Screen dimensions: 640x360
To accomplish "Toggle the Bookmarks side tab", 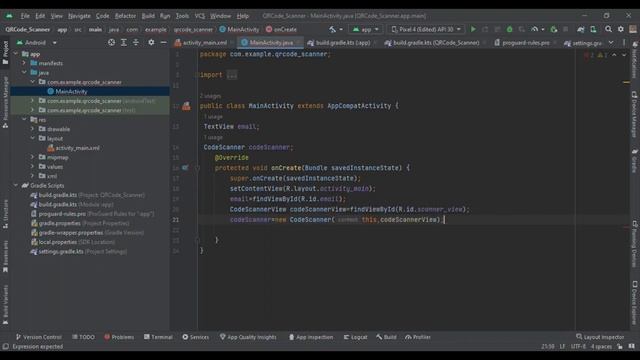I will pos(5,256).
